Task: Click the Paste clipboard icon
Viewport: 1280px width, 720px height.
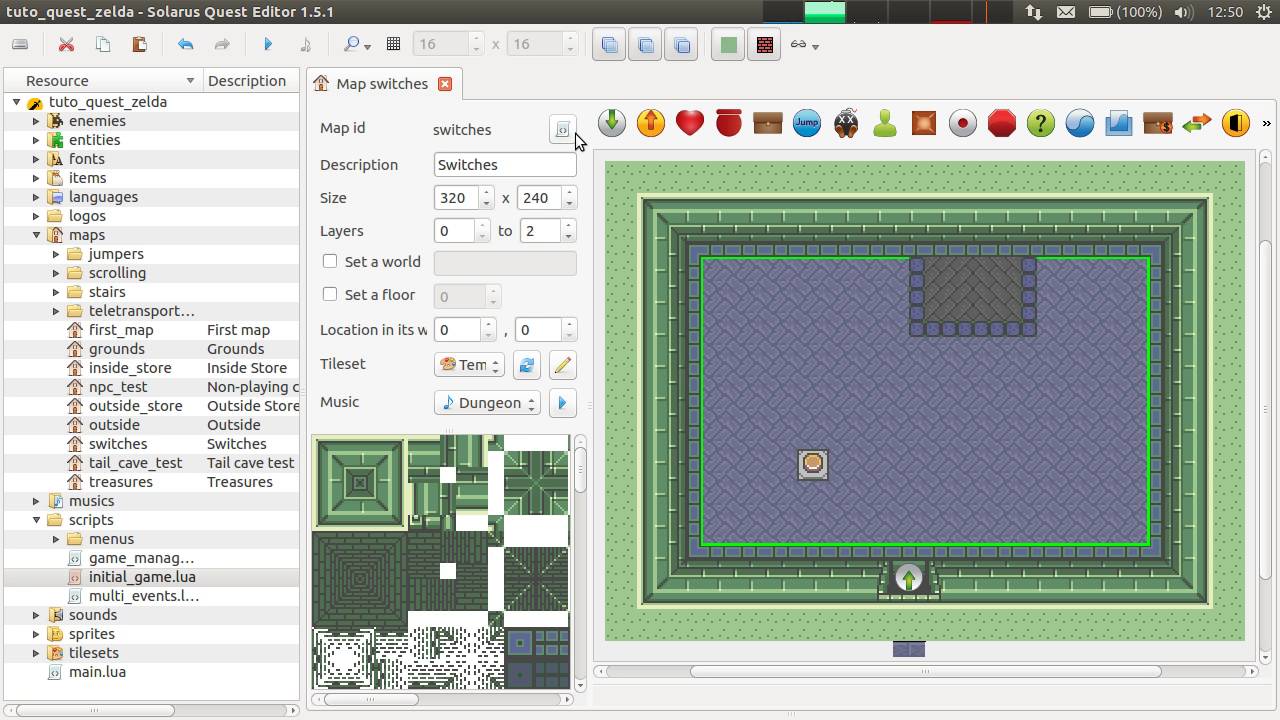Action: [x=139, y=45]
